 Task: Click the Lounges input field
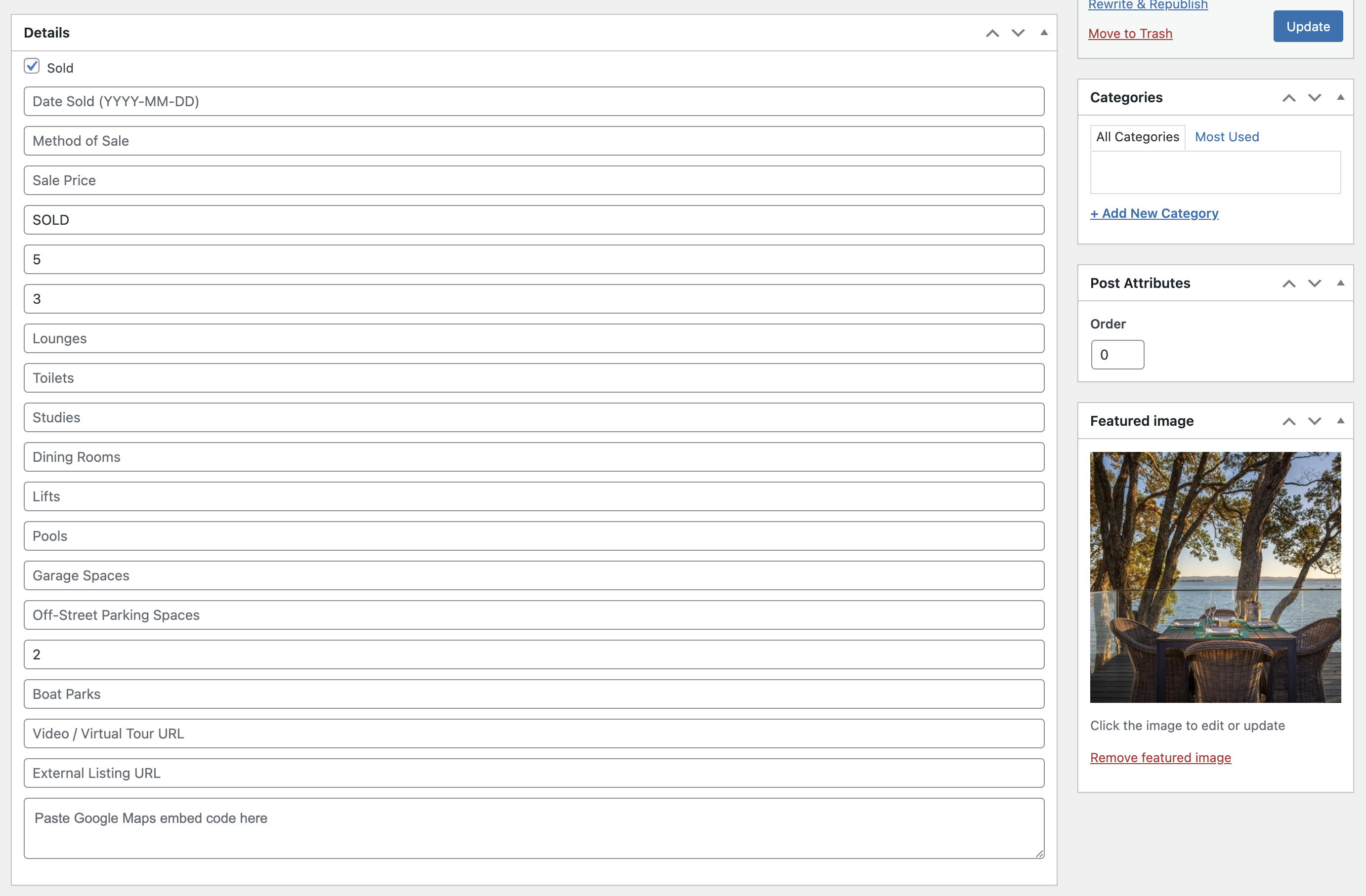[534, 339]
